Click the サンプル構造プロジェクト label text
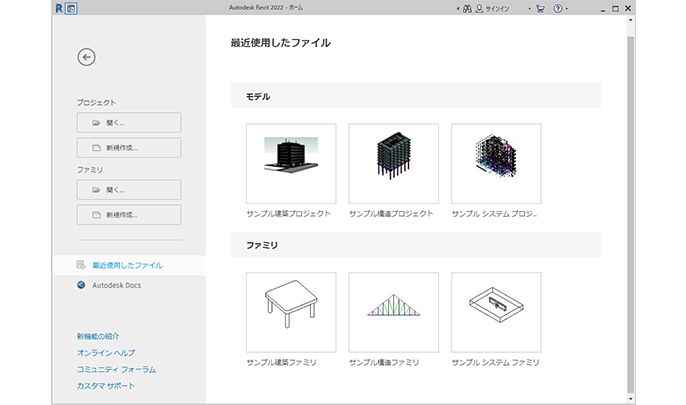Screen dimensions: 686x405 tap(391, 214)
